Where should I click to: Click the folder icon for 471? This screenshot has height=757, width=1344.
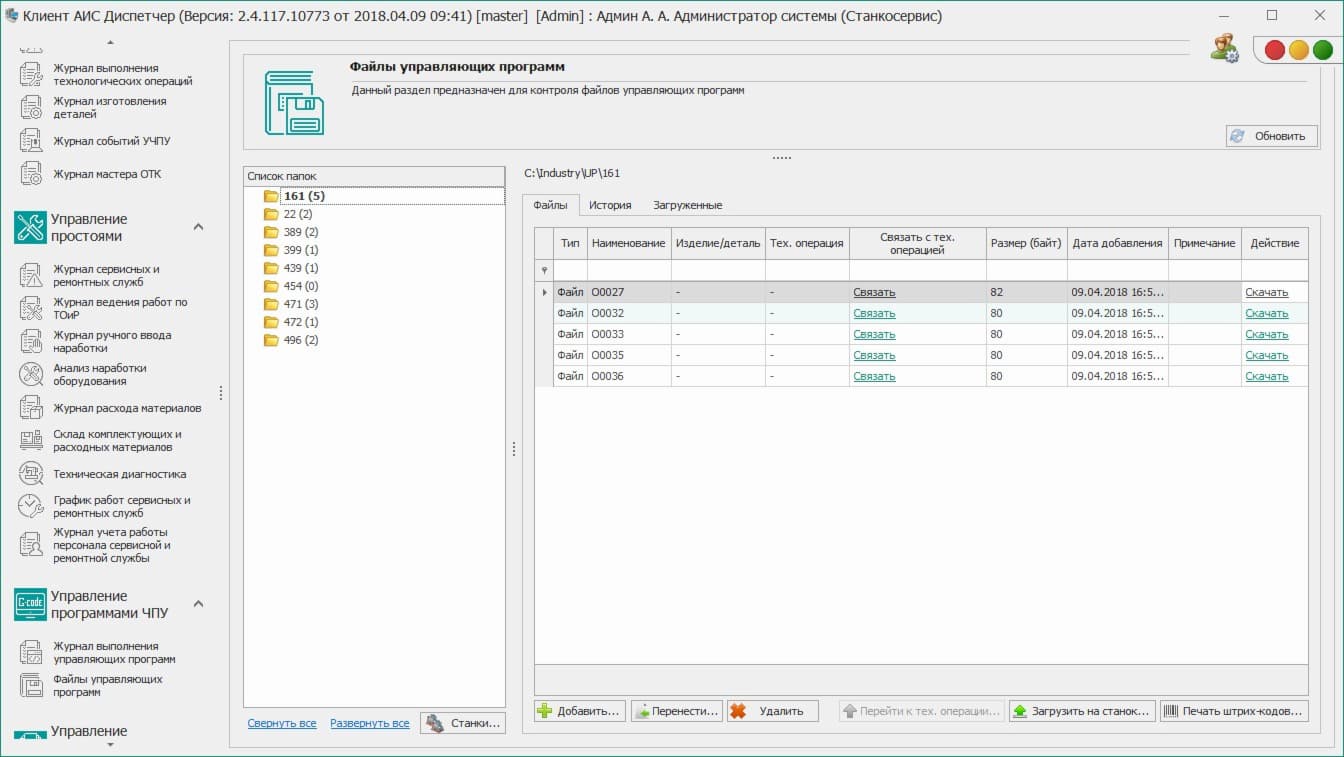click(271, 304)
